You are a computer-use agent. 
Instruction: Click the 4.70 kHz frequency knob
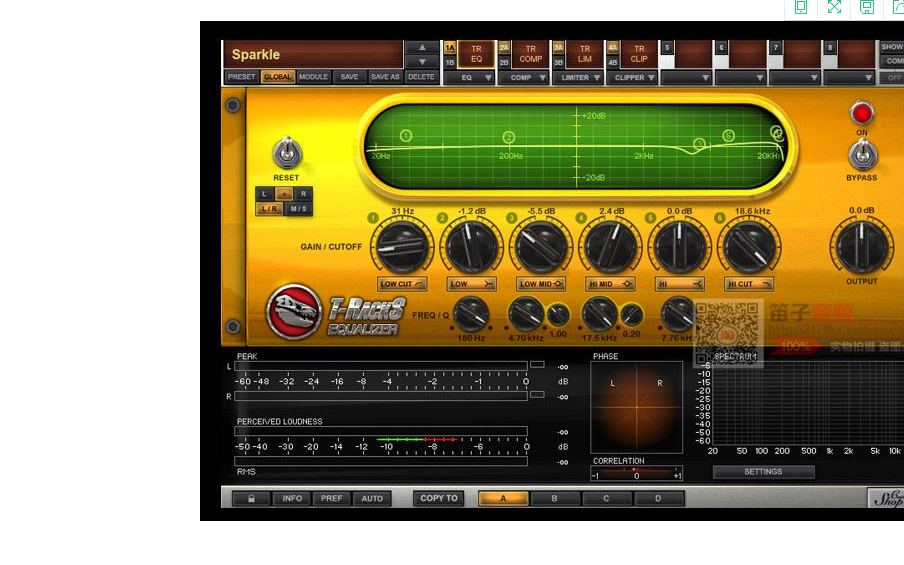click(x=525, y=314)
